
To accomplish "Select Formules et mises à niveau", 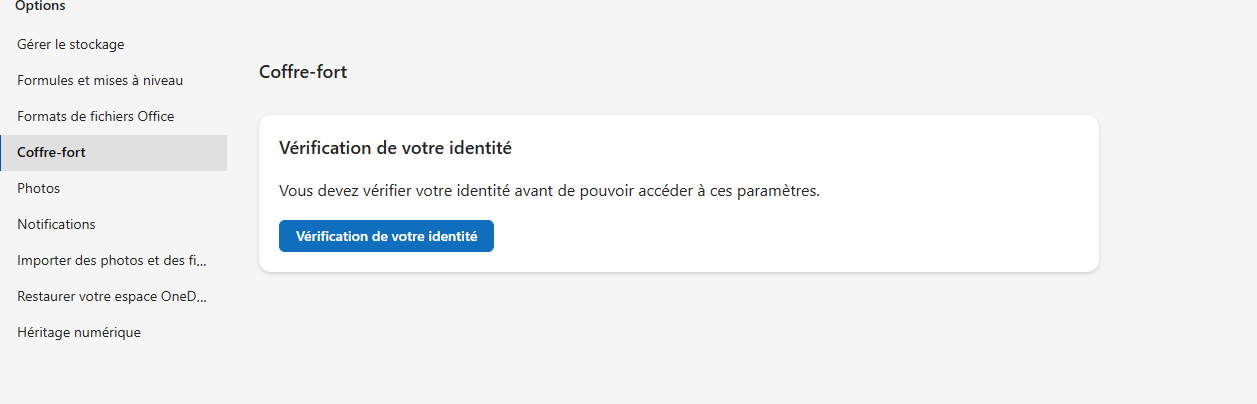I will click(113, 80).
